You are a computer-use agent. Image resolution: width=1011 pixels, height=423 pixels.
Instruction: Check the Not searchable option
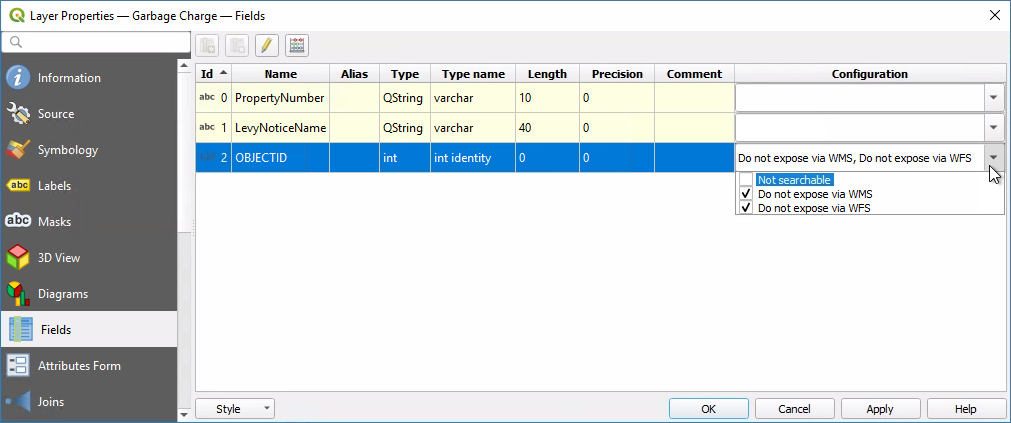[x=746, y=180]
